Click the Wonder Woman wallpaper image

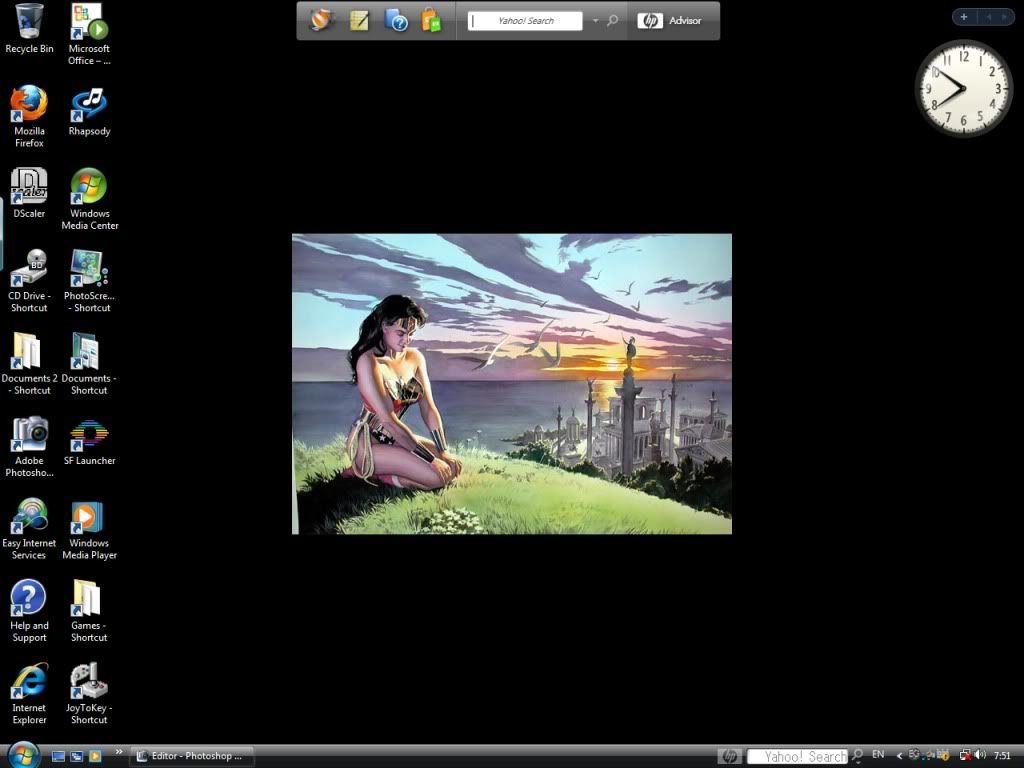(x=512, y=384)
